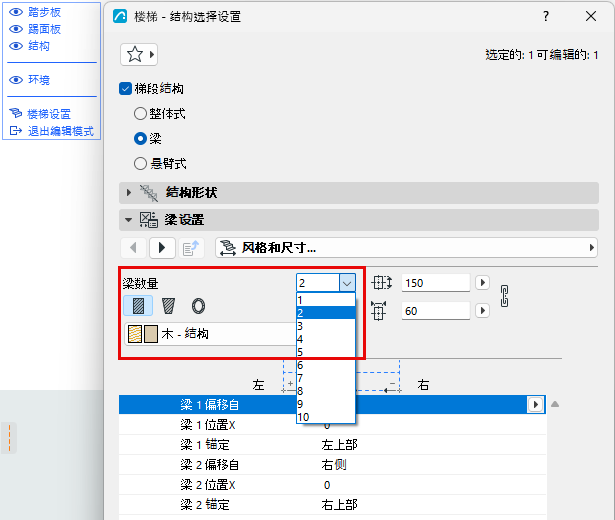Toggle visibility of 踢面板 (riser)
The image size is (615, 520).
16,29
